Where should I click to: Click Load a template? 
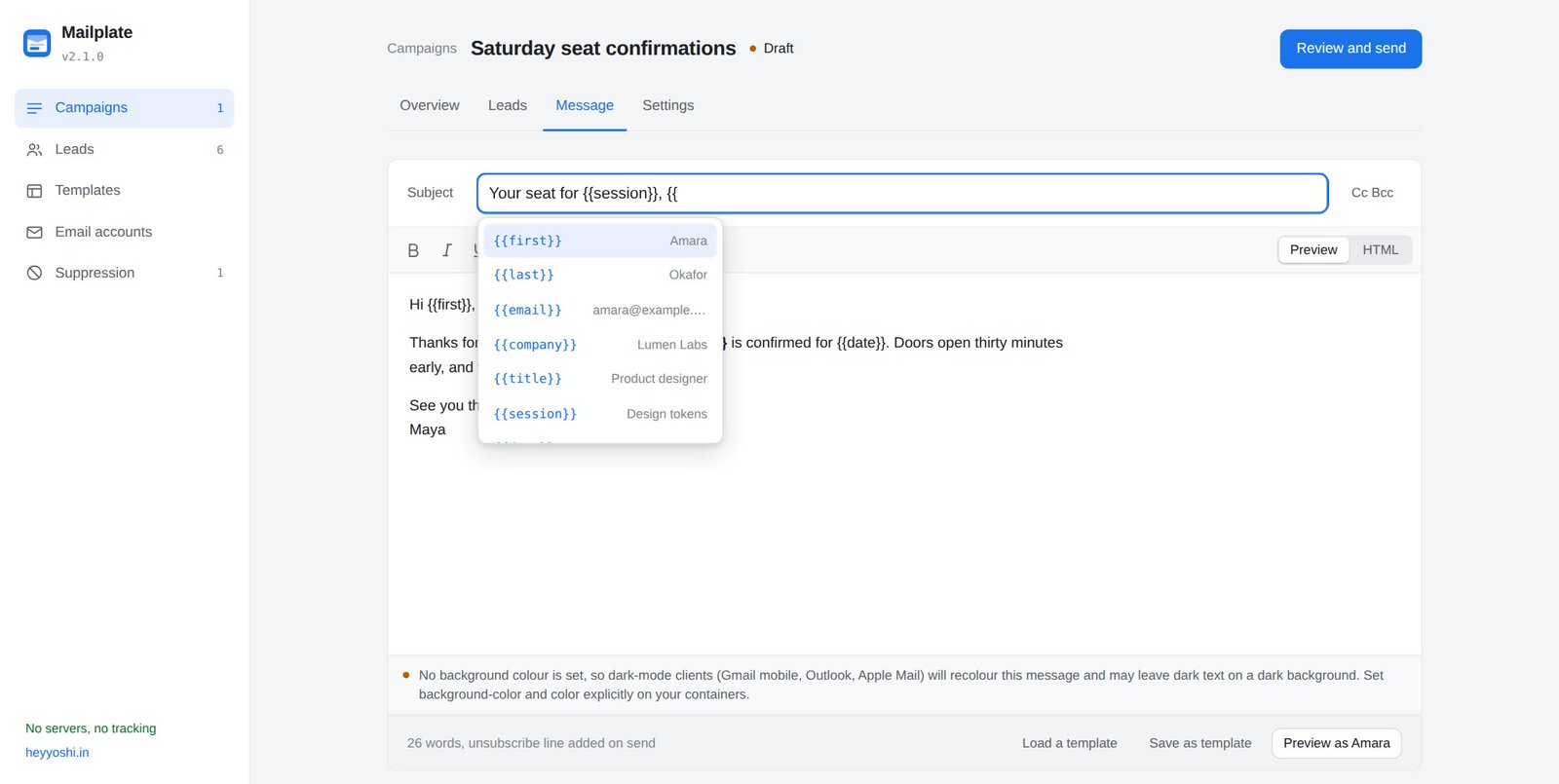pyautogui.click(x=1070, y=743)
